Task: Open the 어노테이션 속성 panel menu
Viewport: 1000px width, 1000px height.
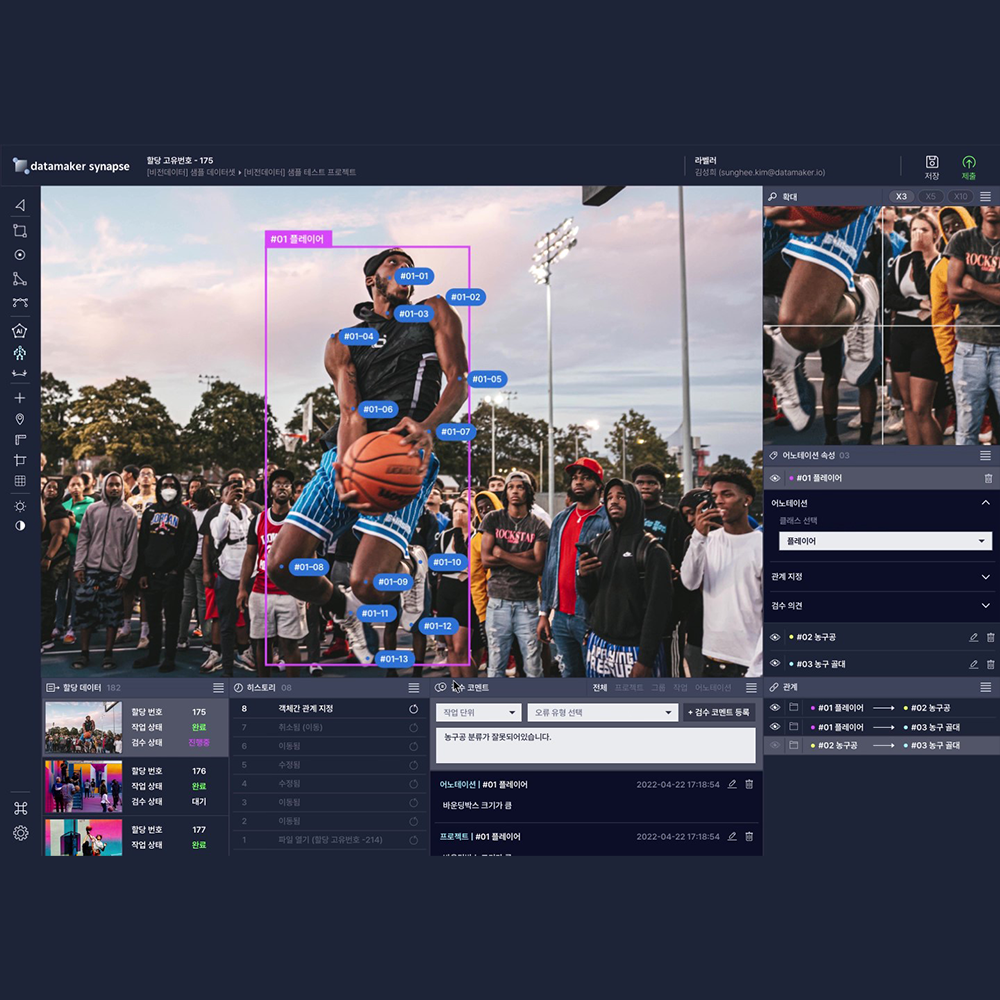Action: 985,455
